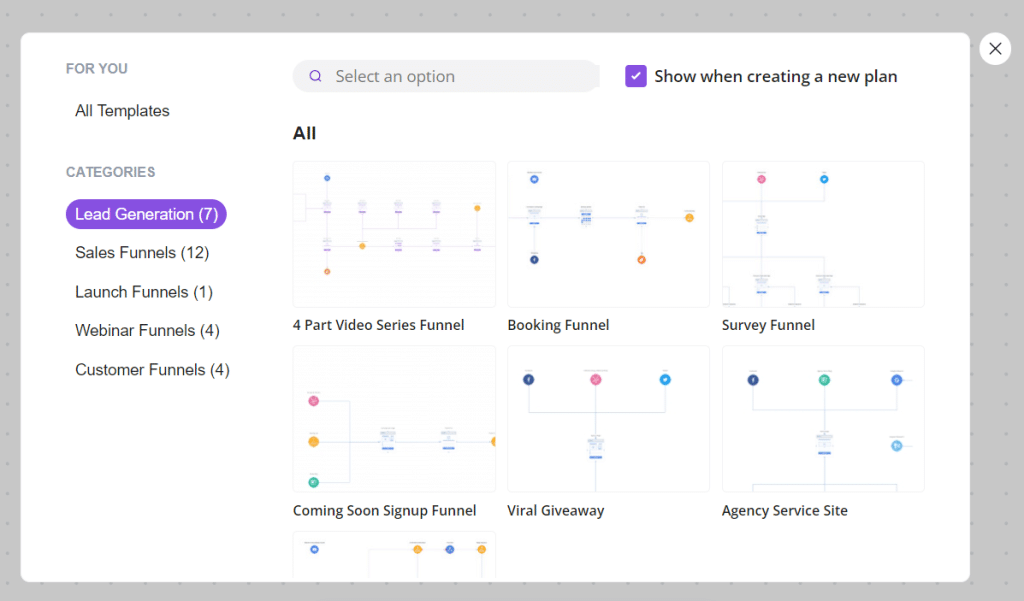
Task: Close the templates dialog with X button
Action: (x=995, y=48)
